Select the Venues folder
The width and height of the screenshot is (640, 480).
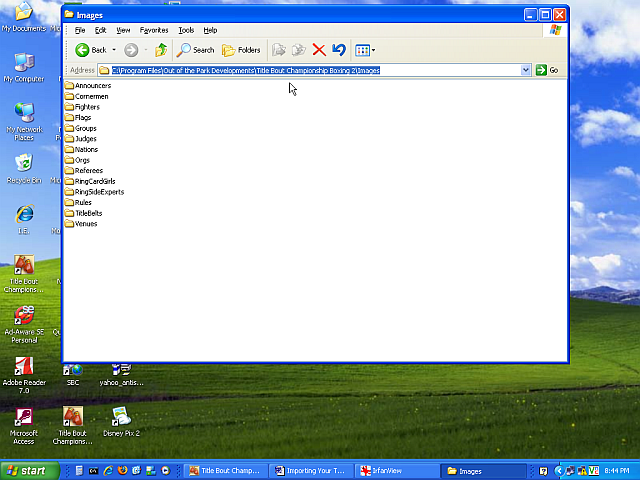pyautogui.click(x=81, y=224)
